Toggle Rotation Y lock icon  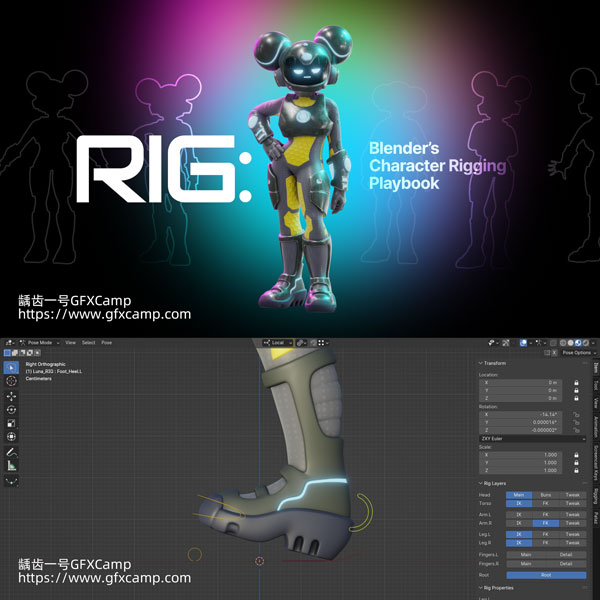coord(576,422)
